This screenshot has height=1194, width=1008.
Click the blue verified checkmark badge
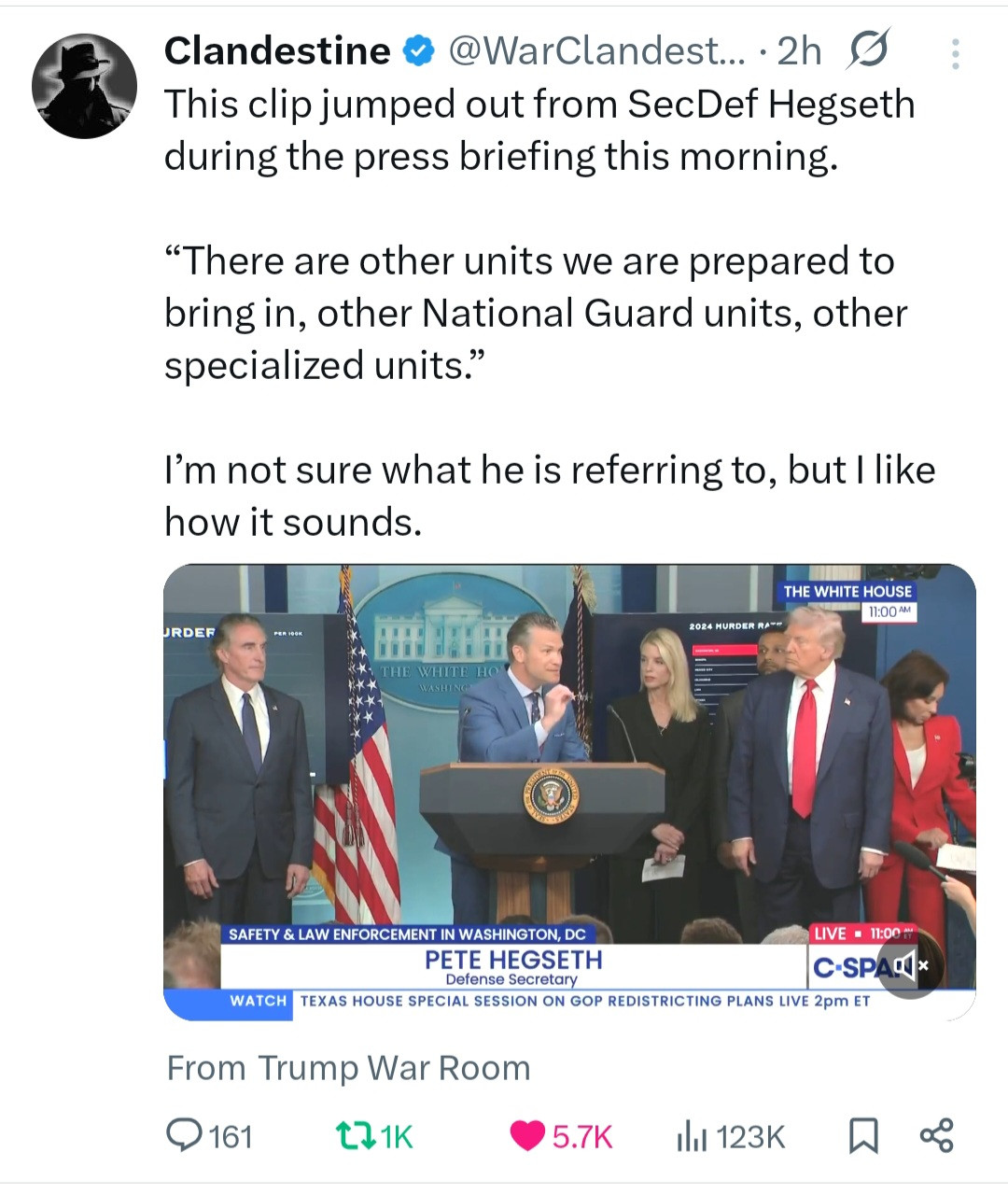tap(419, 51)
